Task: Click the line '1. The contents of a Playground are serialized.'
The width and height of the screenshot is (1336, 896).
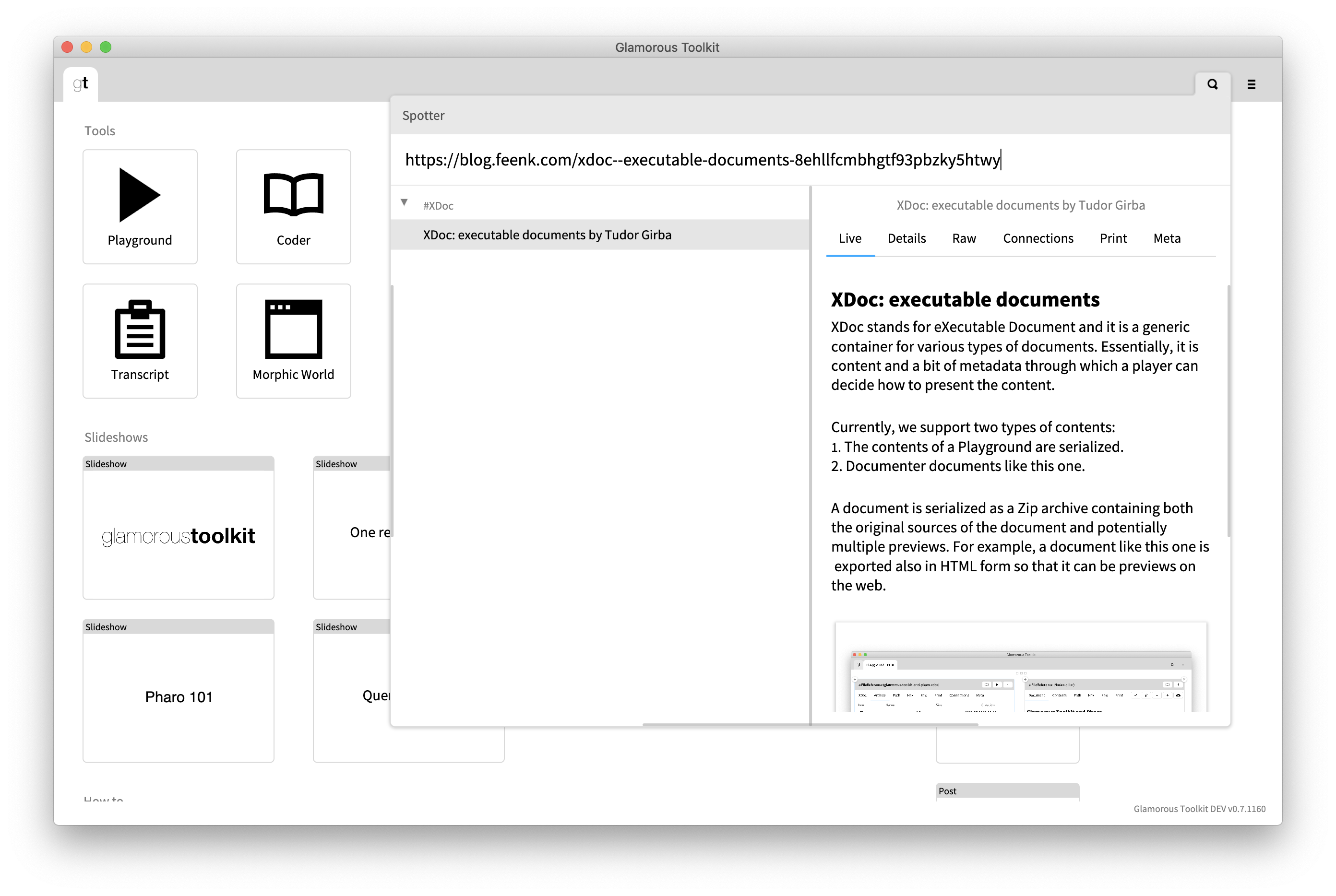Action: (x=977, y=447)
